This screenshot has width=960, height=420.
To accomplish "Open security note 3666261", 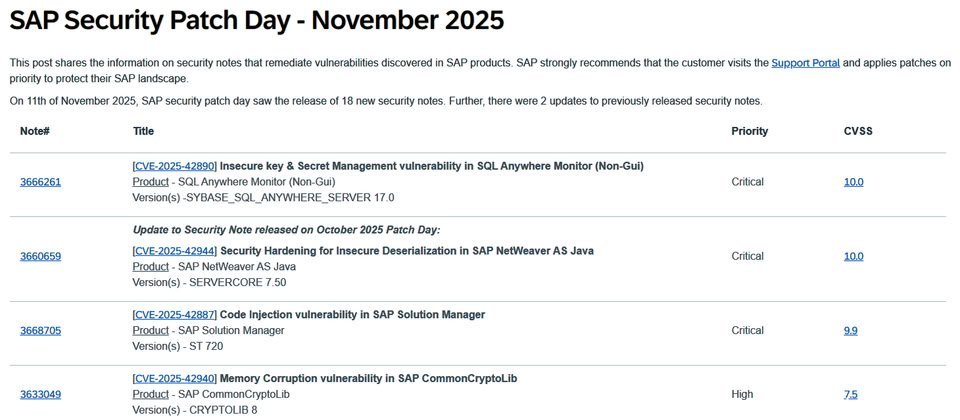I will [40, 182].
